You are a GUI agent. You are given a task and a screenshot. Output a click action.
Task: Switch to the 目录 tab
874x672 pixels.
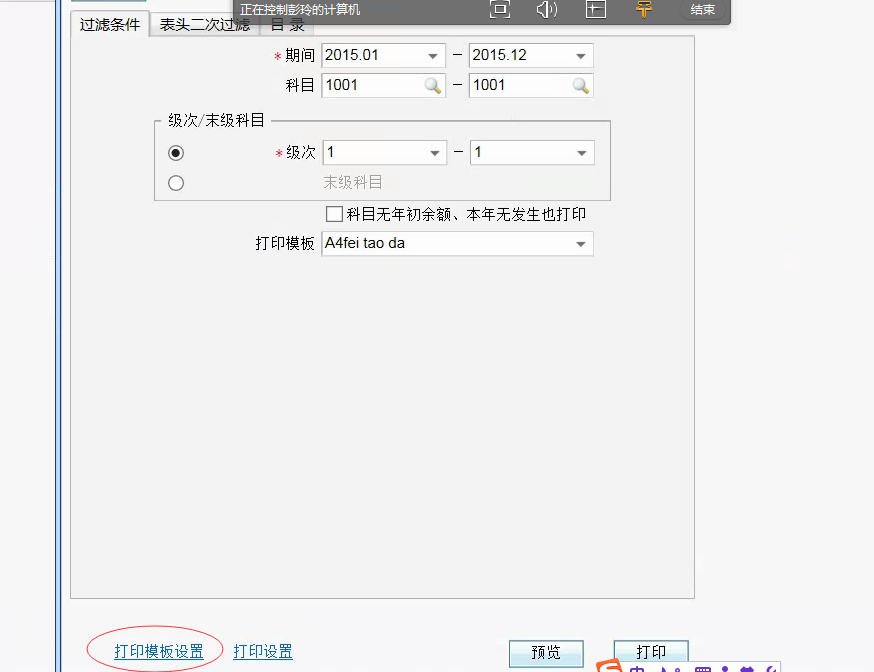point(286,24)
